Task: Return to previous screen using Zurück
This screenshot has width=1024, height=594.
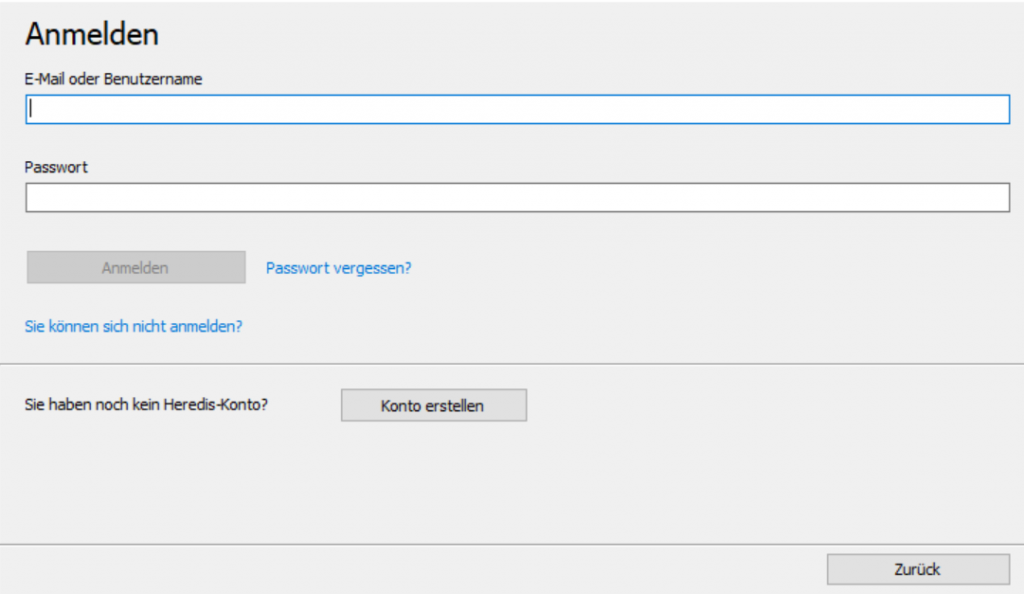Action: point(917,569)
